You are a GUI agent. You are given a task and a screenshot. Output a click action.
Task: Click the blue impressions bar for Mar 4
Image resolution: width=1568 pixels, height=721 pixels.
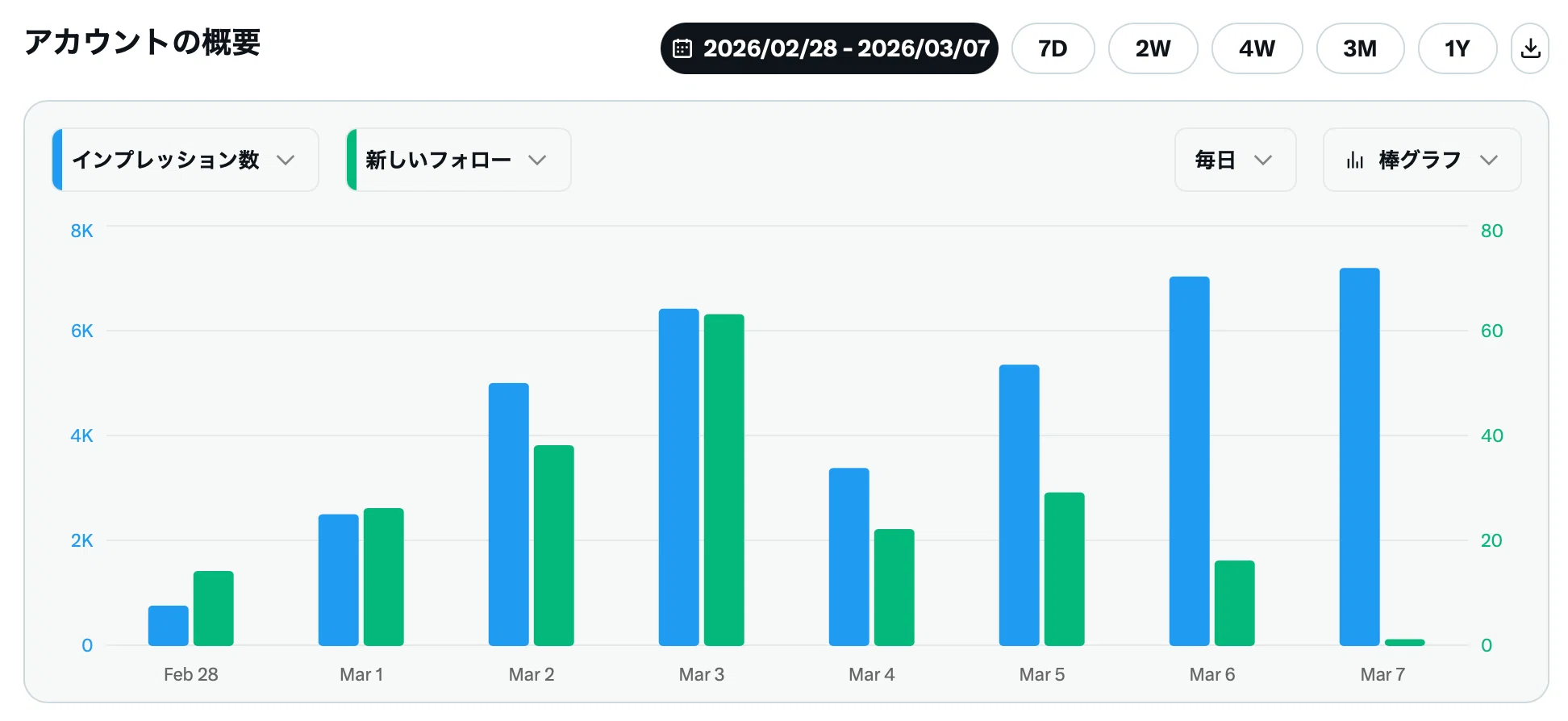click(849, 557)
